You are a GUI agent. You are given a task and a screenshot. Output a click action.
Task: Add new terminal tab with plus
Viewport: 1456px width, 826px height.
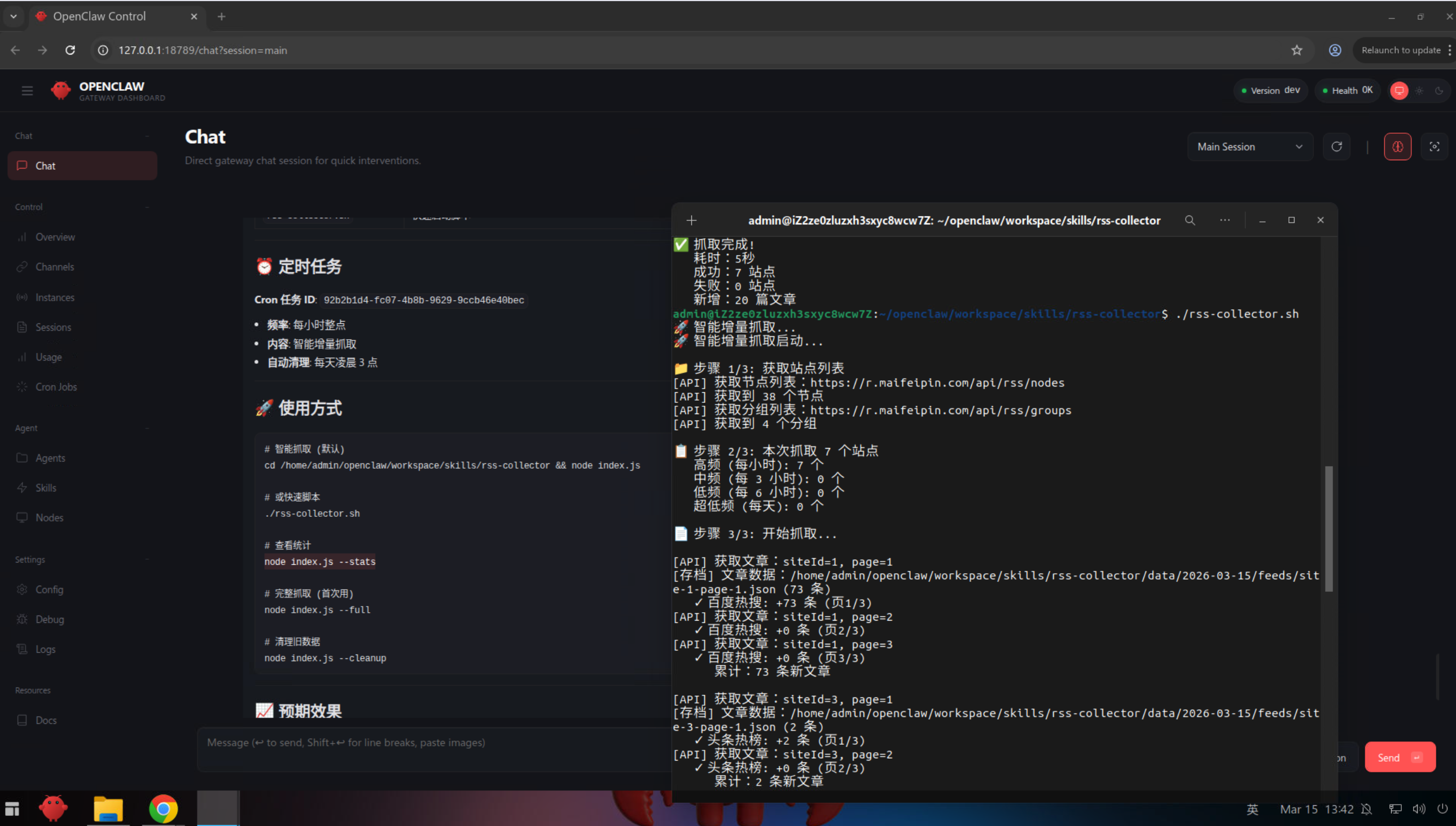(691, 220)
